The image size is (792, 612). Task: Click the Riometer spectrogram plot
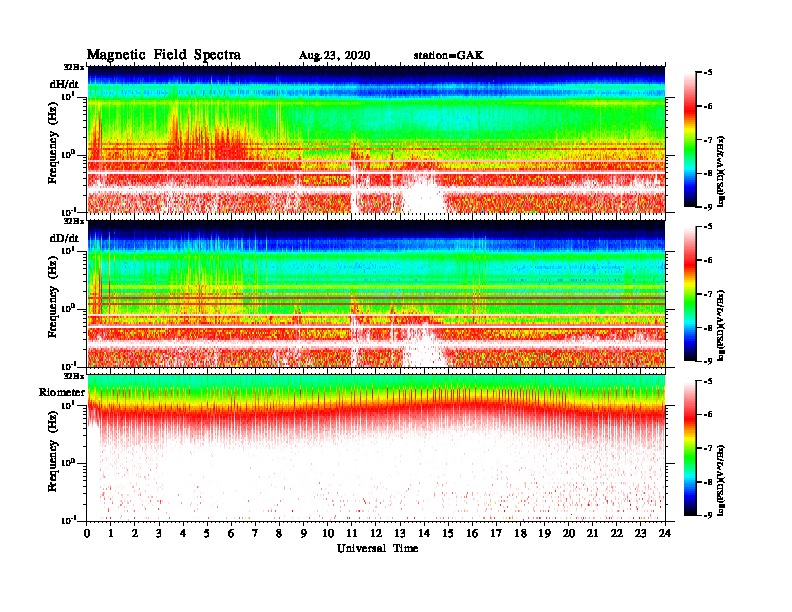pyautogui.click(x=376, y=448)
